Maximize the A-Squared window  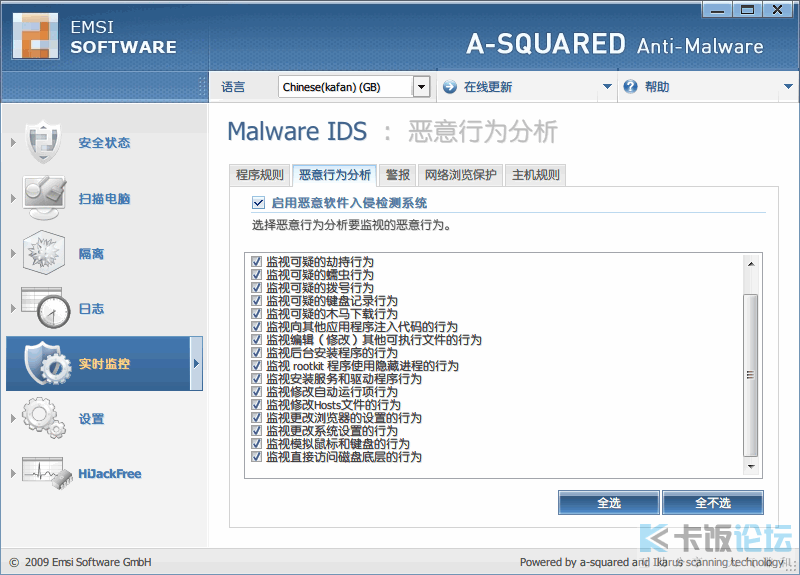click(747, 10)
